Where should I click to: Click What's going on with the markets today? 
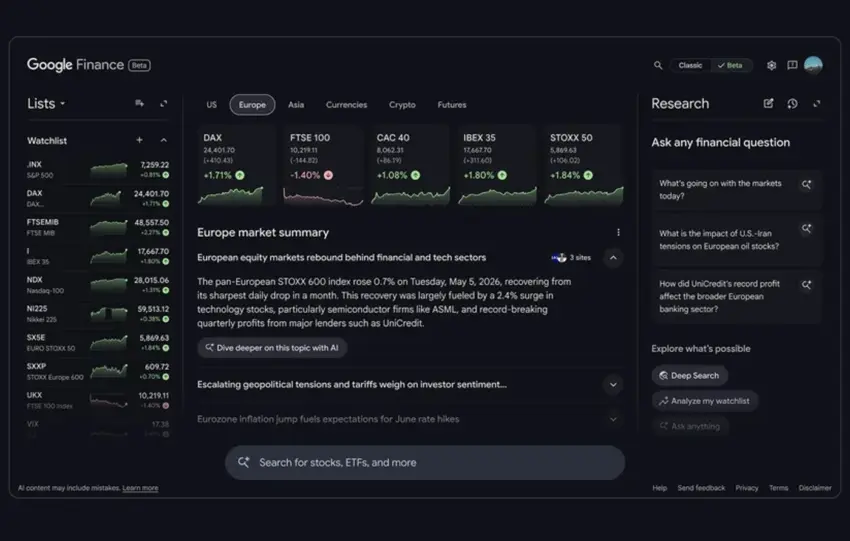[737, 190]
